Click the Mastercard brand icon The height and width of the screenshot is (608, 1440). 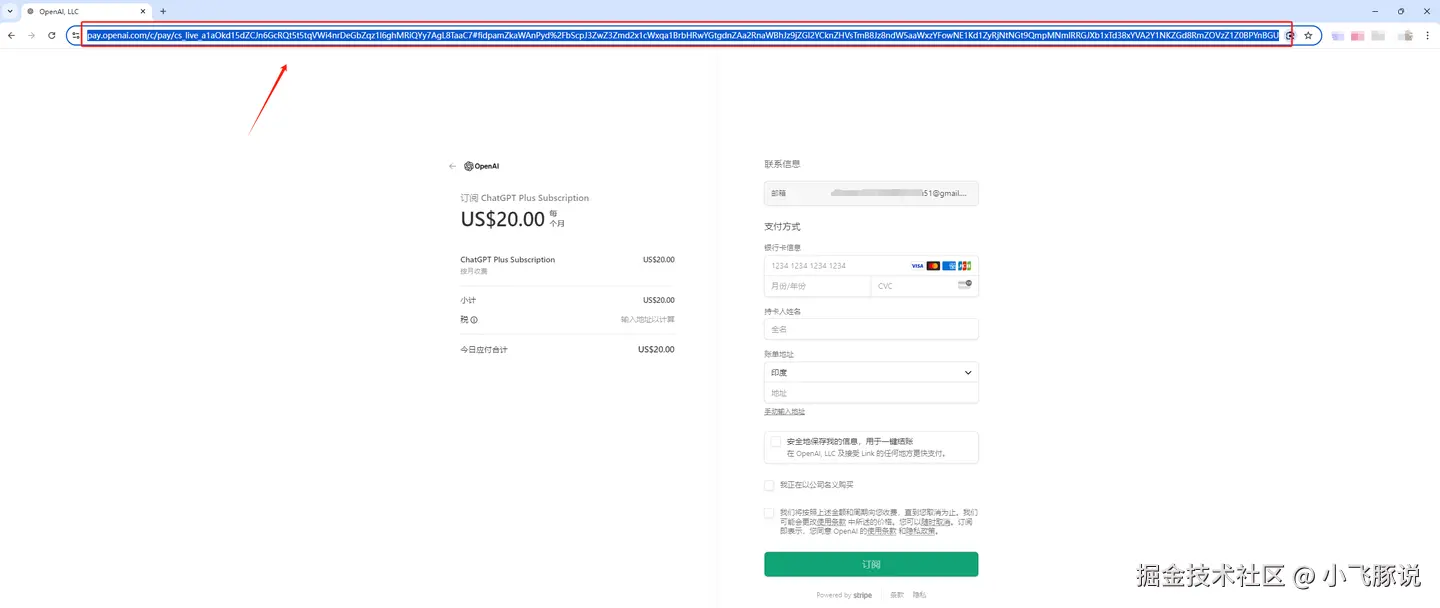click(x=933, y=266)
